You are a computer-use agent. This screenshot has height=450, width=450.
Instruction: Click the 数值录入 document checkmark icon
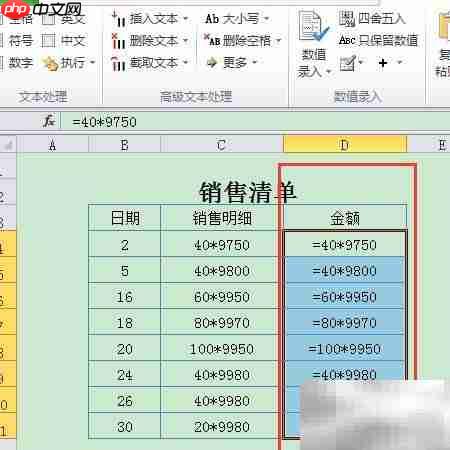click(313, 26)
